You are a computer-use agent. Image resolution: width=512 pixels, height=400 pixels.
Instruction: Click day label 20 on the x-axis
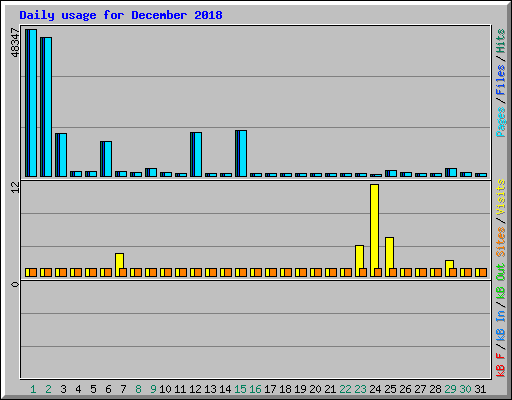(315, 389)
